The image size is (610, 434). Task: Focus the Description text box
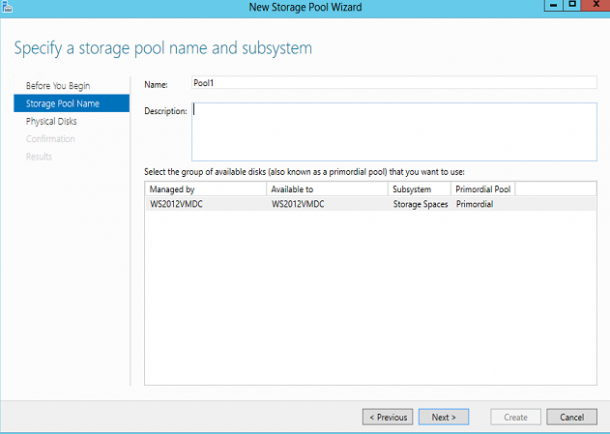point(394,131)
